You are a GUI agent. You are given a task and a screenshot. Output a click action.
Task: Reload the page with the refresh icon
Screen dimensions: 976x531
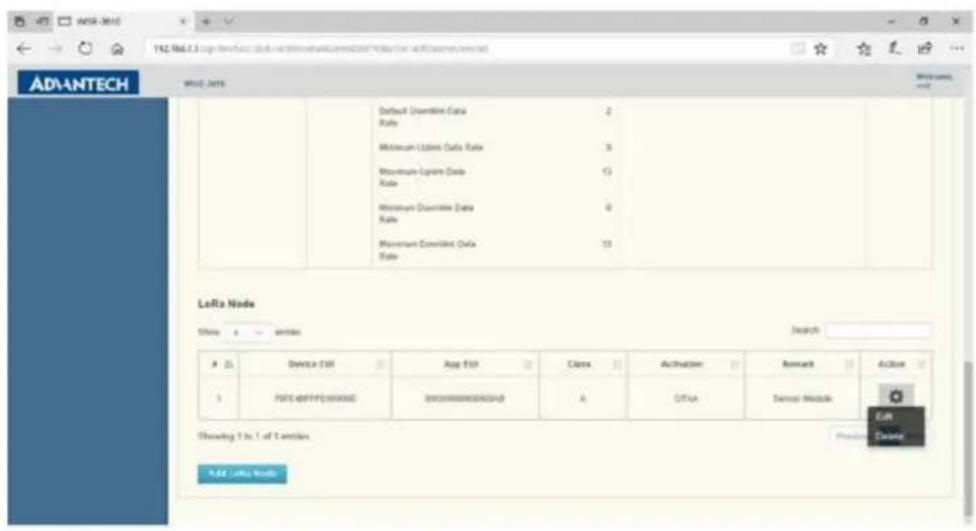85,49
